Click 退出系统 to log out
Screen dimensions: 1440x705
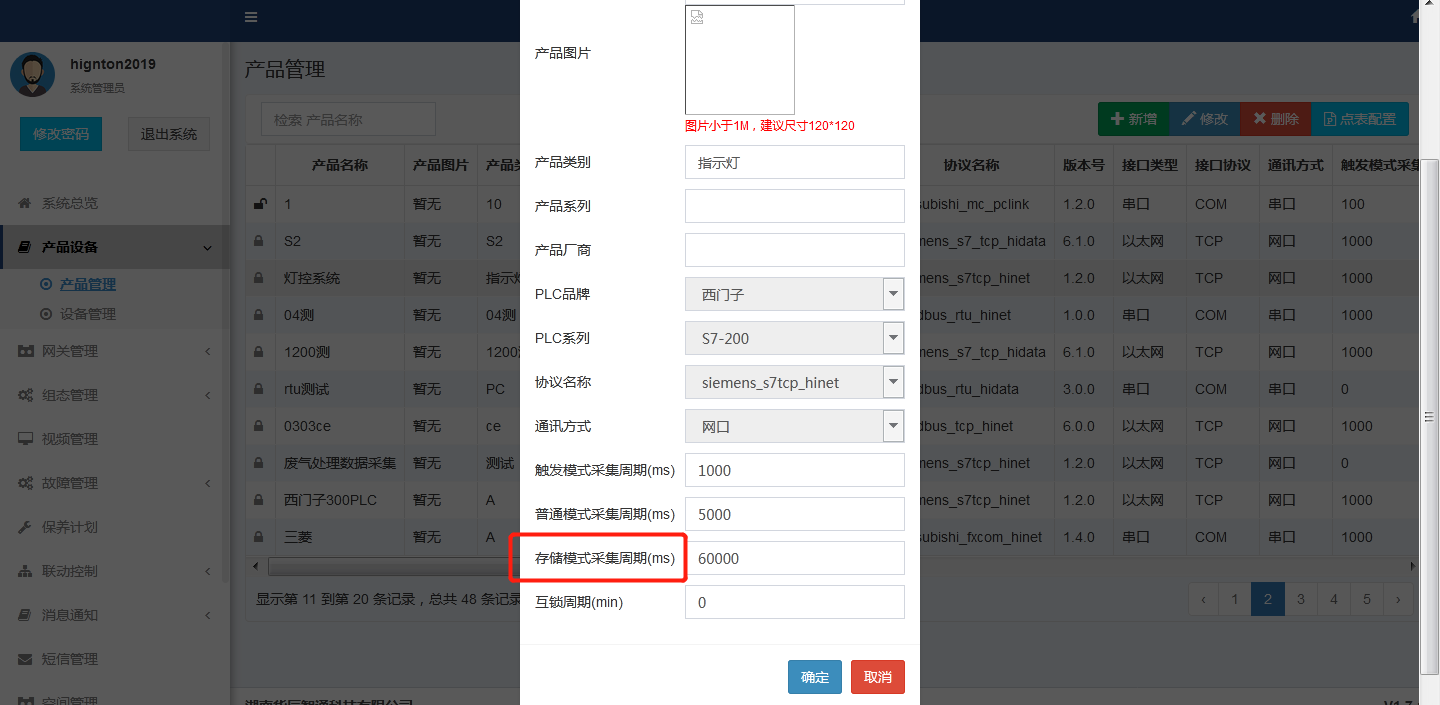[168, 134]
